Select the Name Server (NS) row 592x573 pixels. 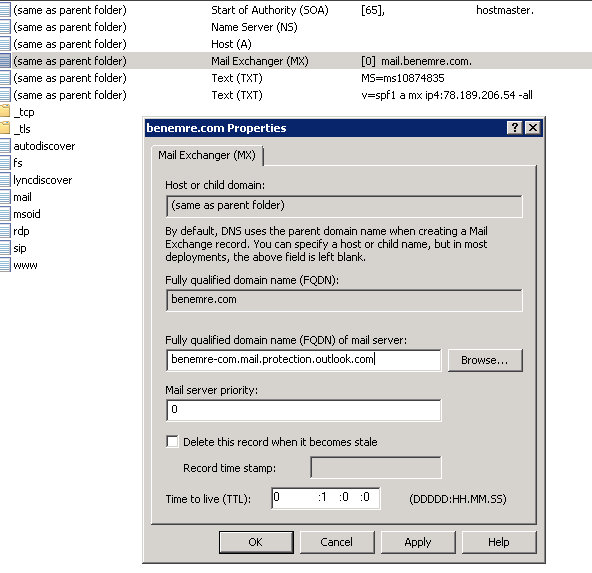pyautogui.click(x=296, y=27)
